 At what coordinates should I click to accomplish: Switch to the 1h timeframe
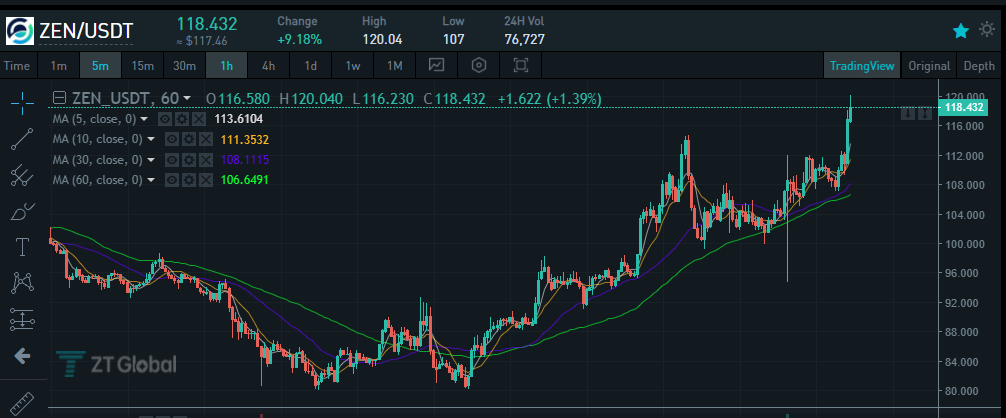coord(226,65)
